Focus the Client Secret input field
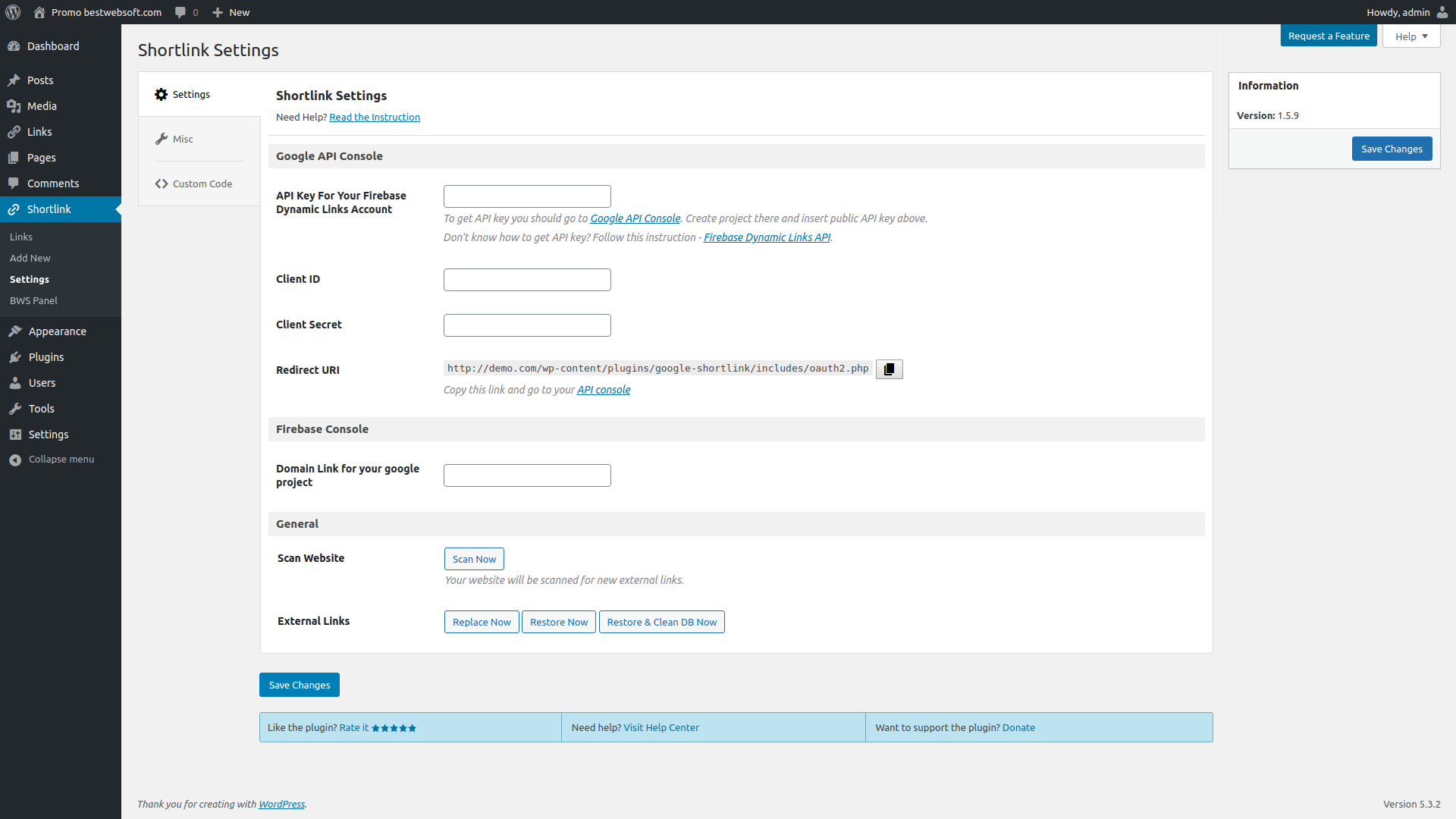The image size is (1456, 819). click(x=527, y=325)
